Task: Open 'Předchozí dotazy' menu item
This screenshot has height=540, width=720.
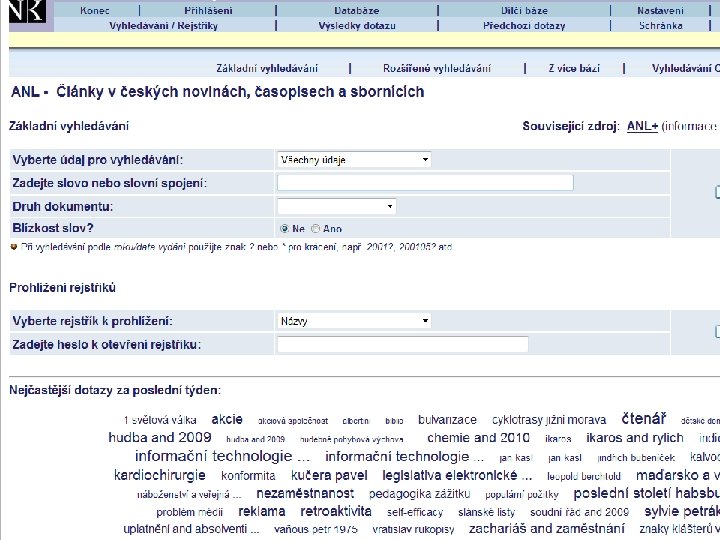Action: tap(524, 26)
